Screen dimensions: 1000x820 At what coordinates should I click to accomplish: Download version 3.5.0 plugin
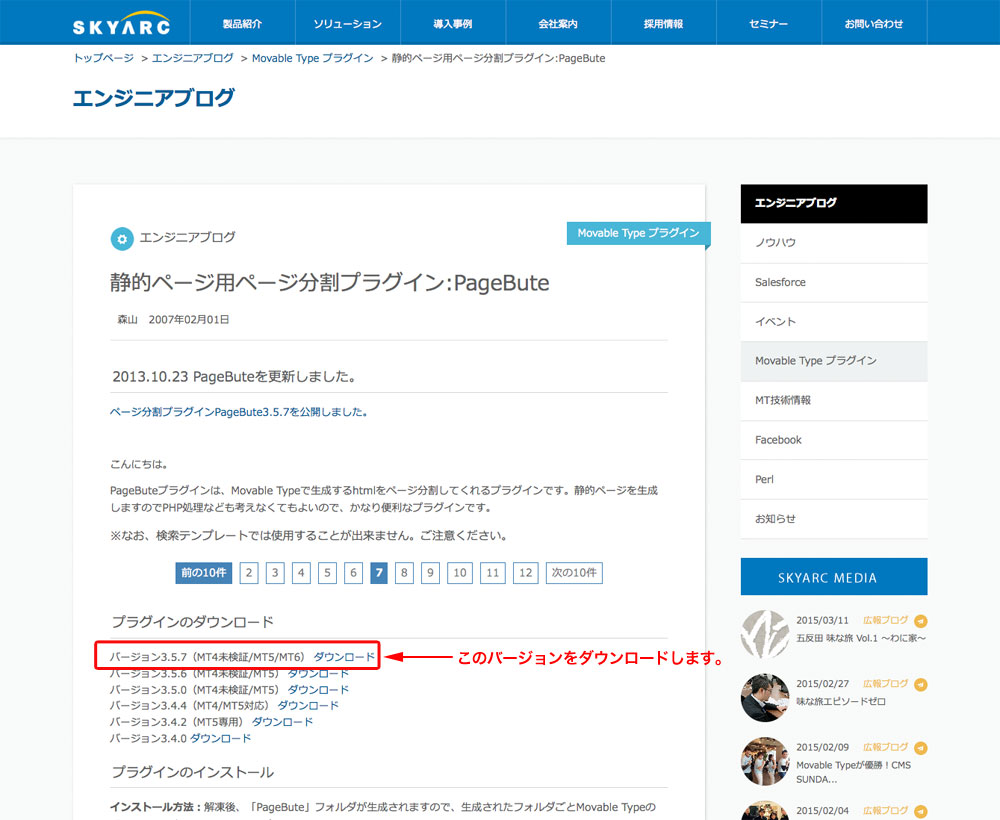tap(318, 690)
